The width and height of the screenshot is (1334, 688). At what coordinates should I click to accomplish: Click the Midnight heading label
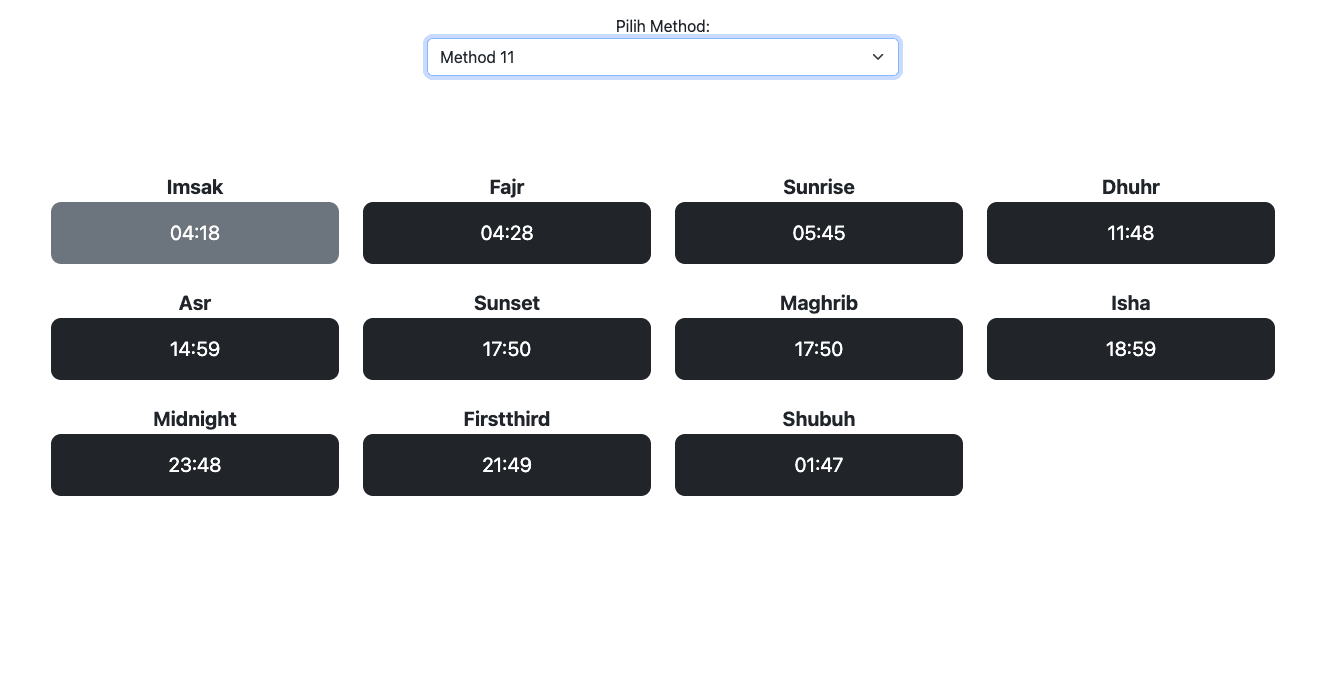coord(195,419)
